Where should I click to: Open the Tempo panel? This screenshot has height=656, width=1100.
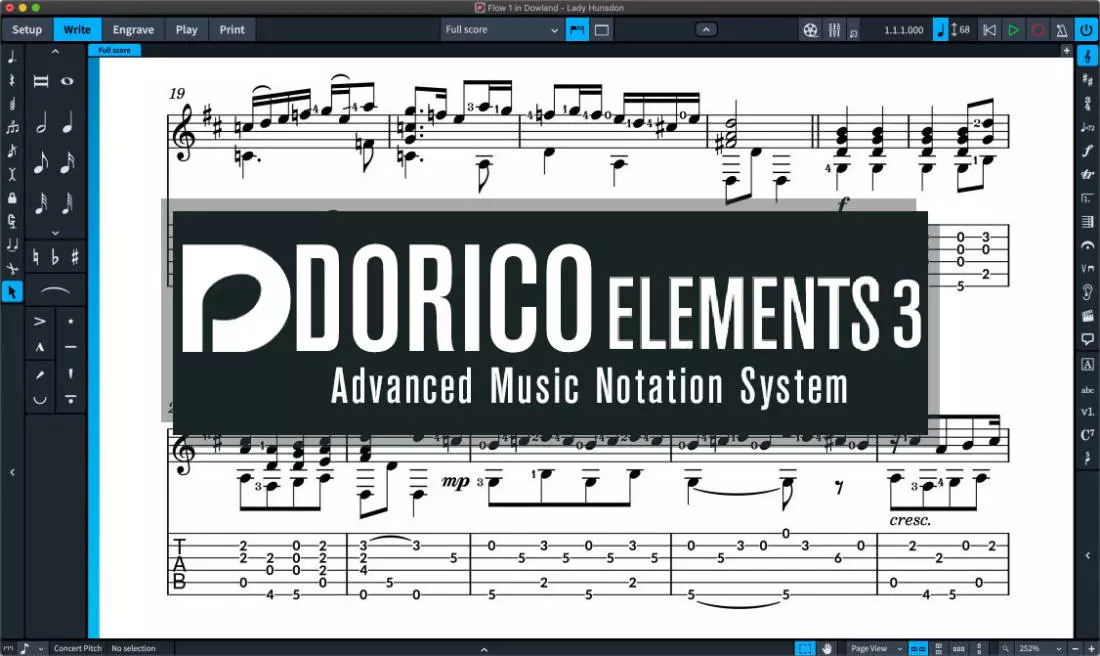coord(1087,127)
